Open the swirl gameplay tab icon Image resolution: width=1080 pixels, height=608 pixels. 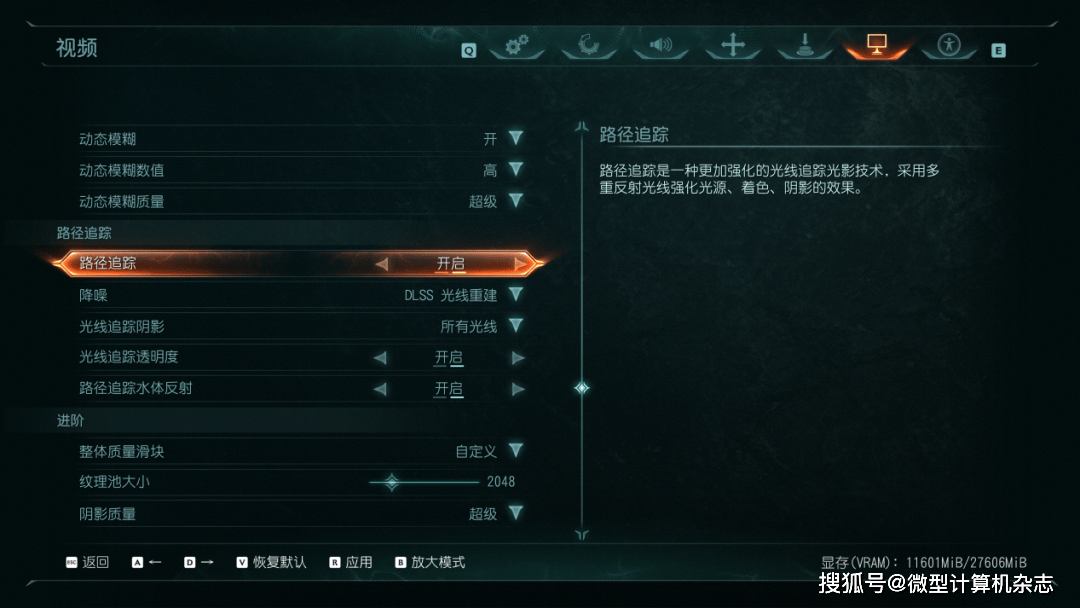coord(588,45)
